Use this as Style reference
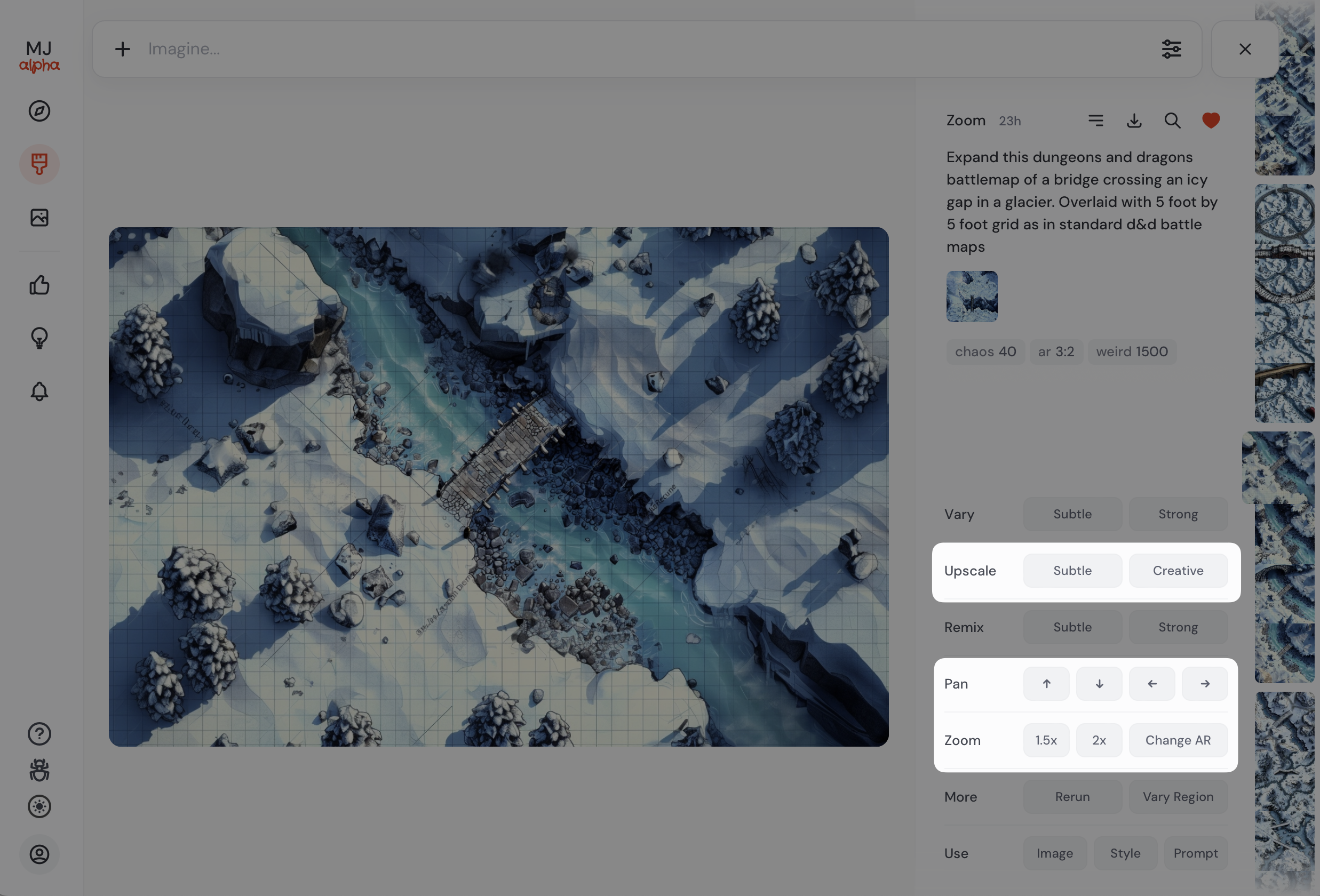 click(x=1125, y=853)
